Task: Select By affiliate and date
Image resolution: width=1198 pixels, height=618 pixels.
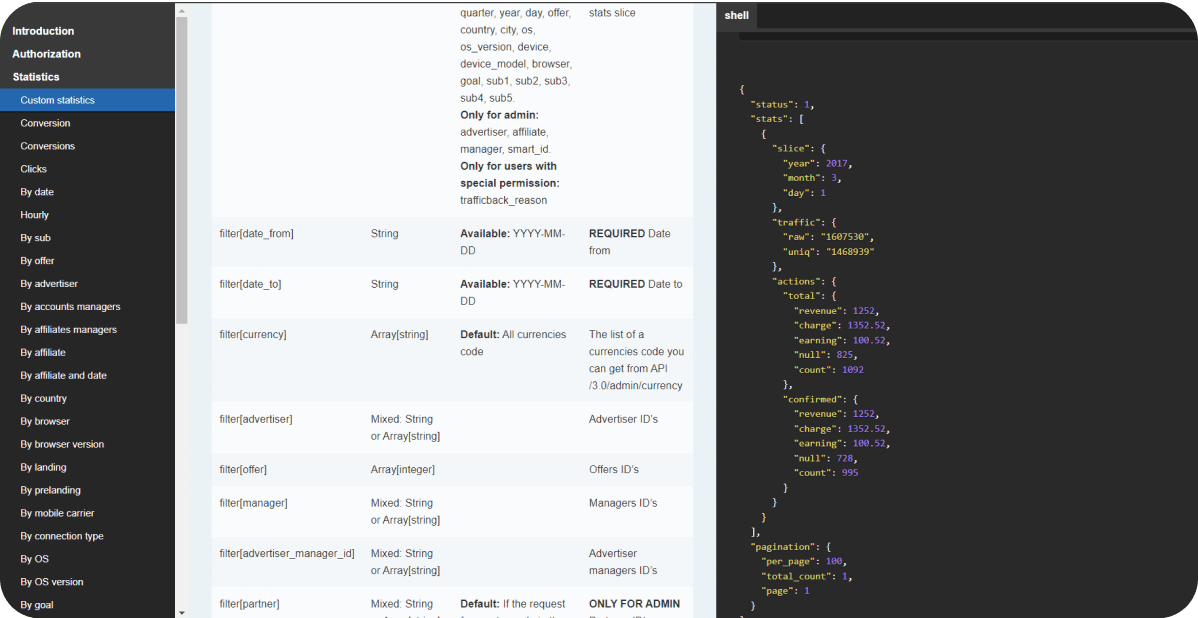Action: pos(63,376)
